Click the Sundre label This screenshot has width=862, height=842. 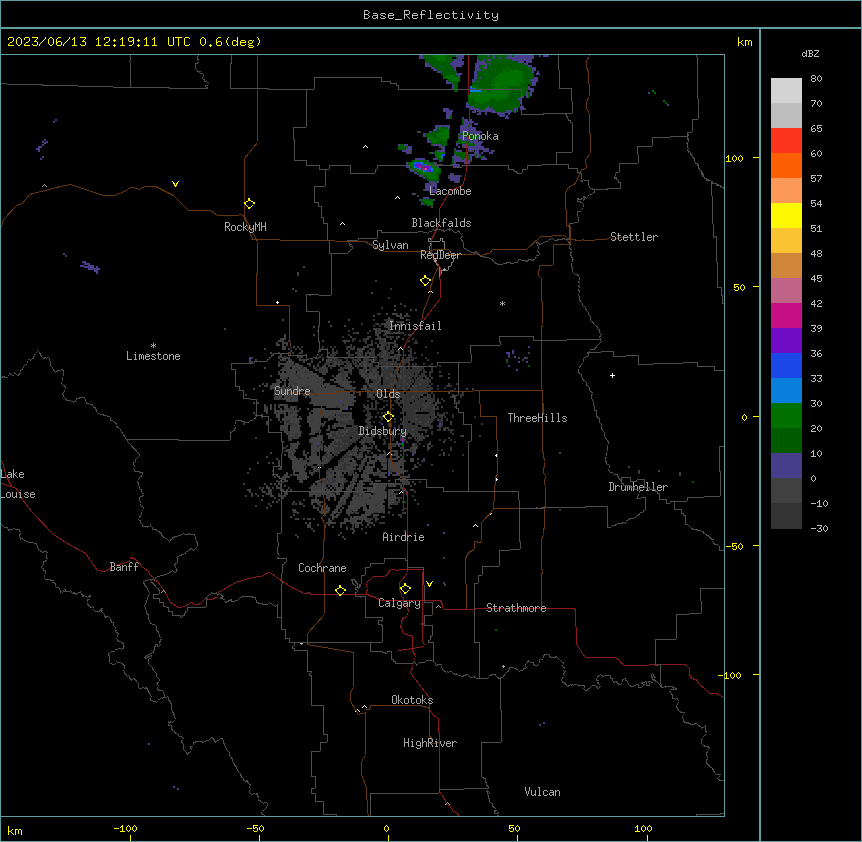click(x=292, y=391)
